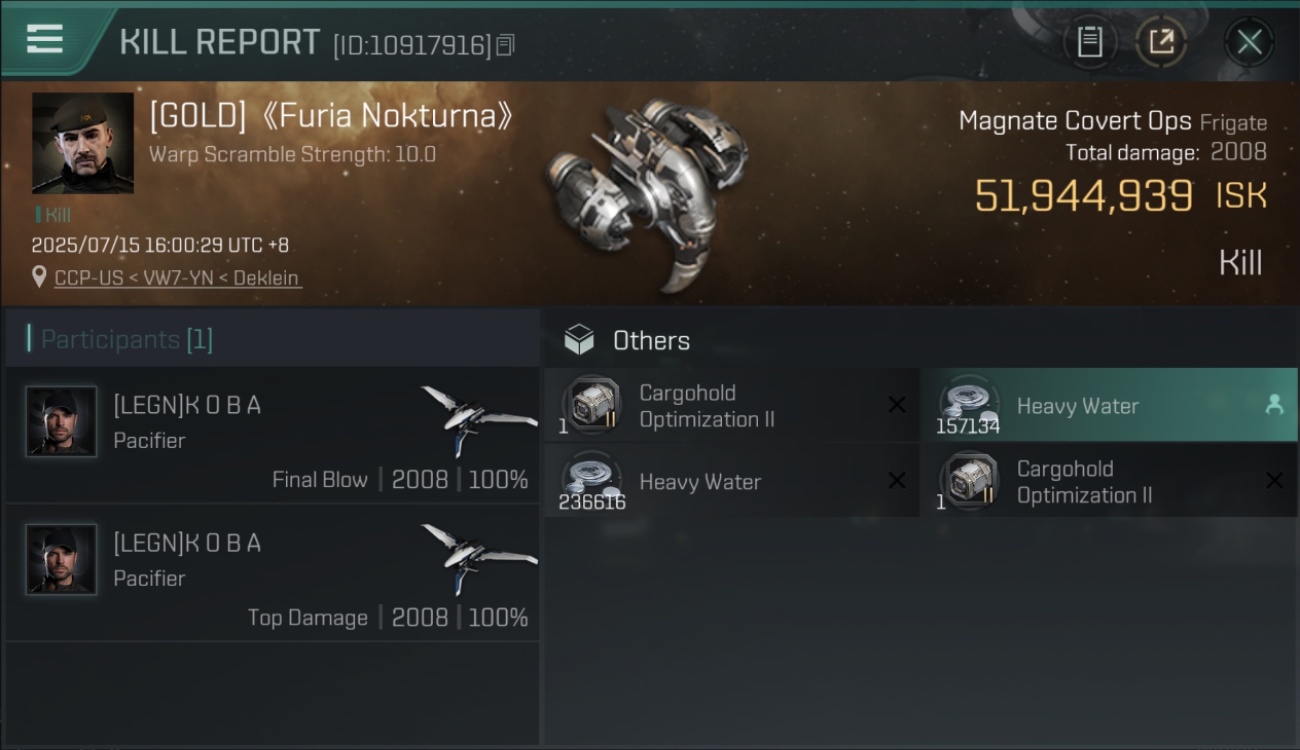Select the first Cargohold Optimization II item
The image size is (1300, 750).
click(731, 405)
